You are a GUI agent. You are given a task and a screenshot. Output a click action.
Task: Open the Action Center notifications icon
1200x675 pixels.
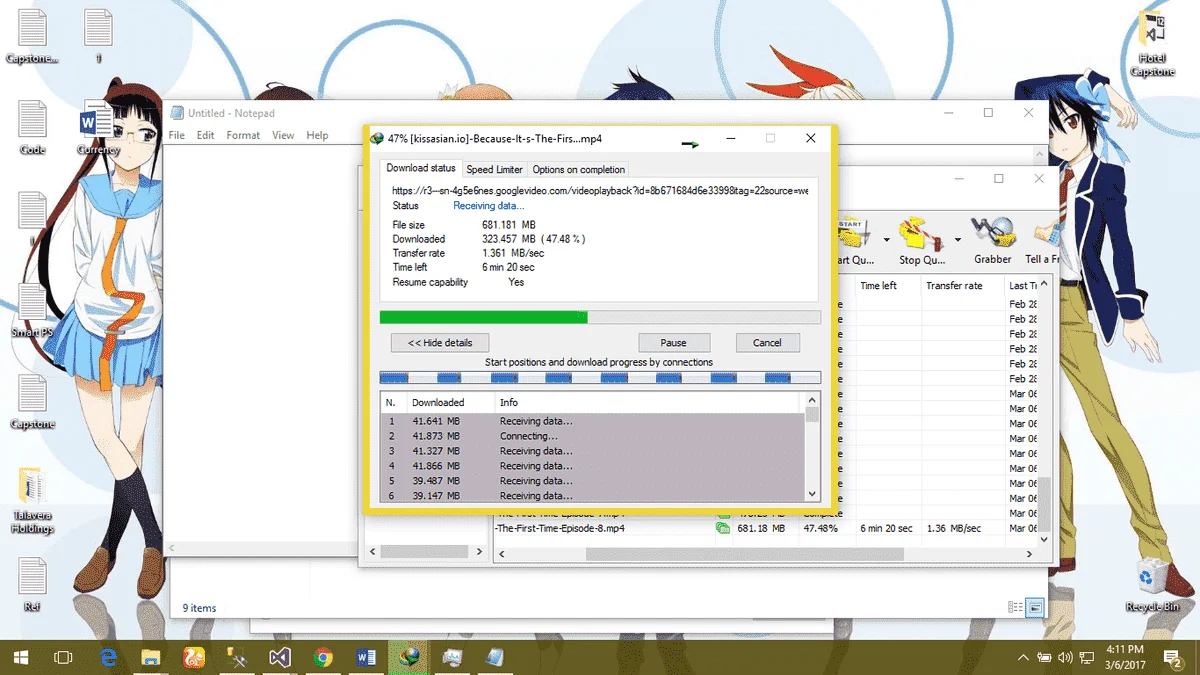click(x=1173, y=657)
